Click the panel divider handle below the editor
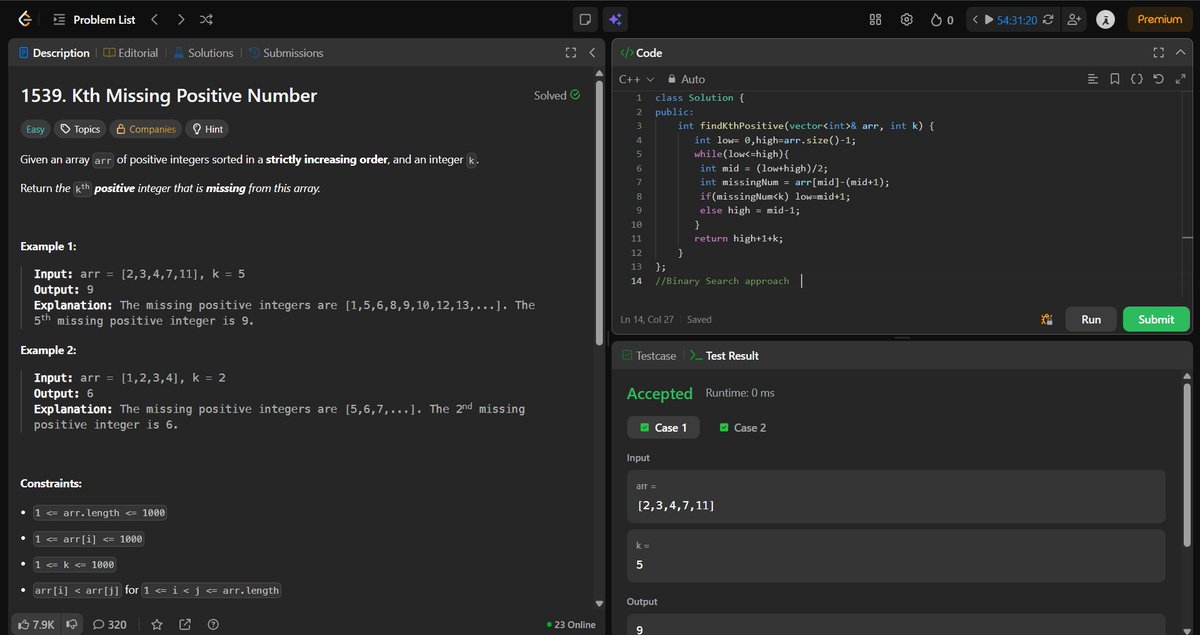1200x635 pixels. [902, 337]
